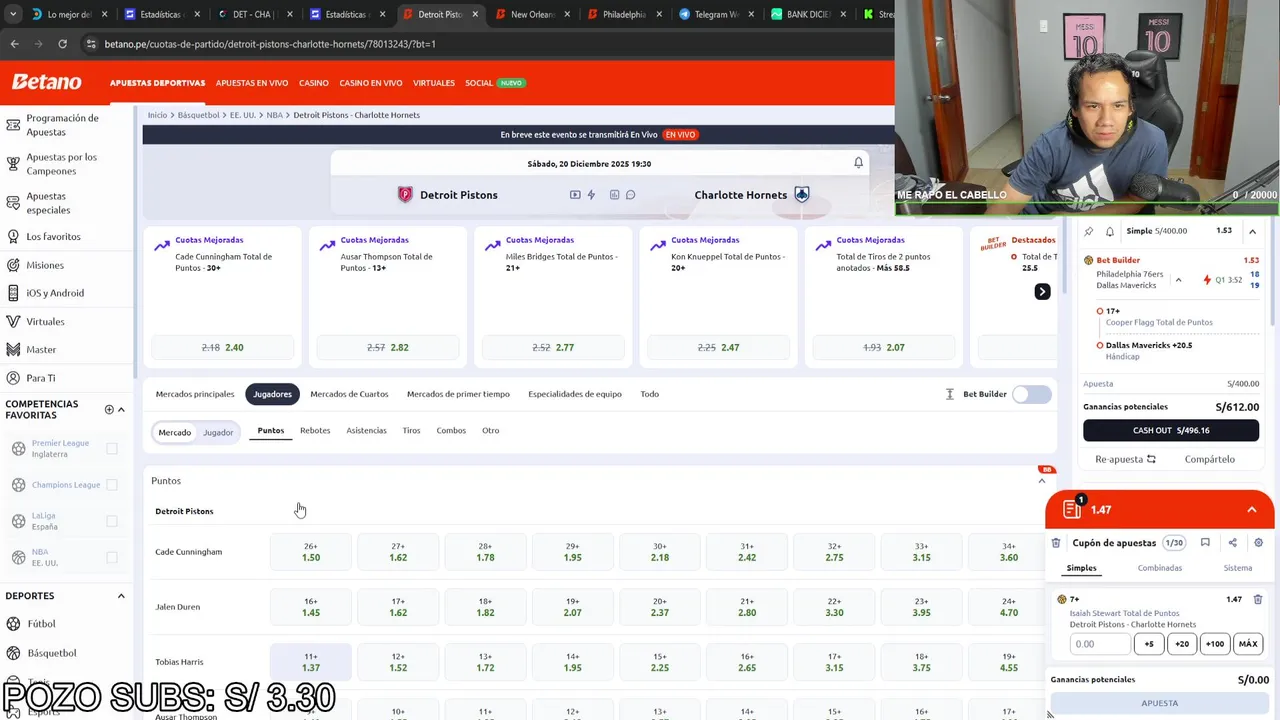Open Mercados de Cuartos tab
Image resolution: width=1280 pixels, height=720 pixels.
349,394
